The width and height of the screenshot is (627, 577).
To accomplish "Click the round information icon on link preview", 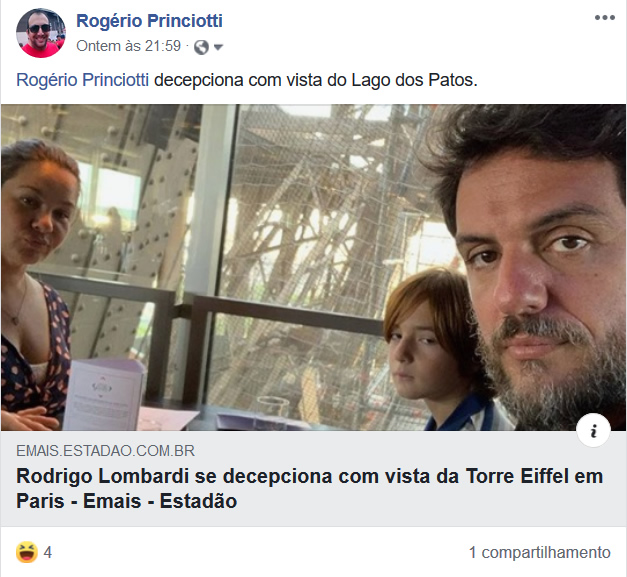I will point(593,430).
